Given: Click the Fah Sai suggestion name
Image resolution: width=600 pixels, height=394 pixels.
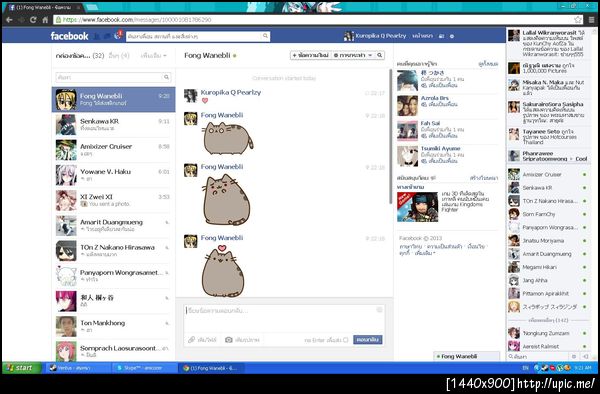Looking at the screenshot, I should [430, 123].
